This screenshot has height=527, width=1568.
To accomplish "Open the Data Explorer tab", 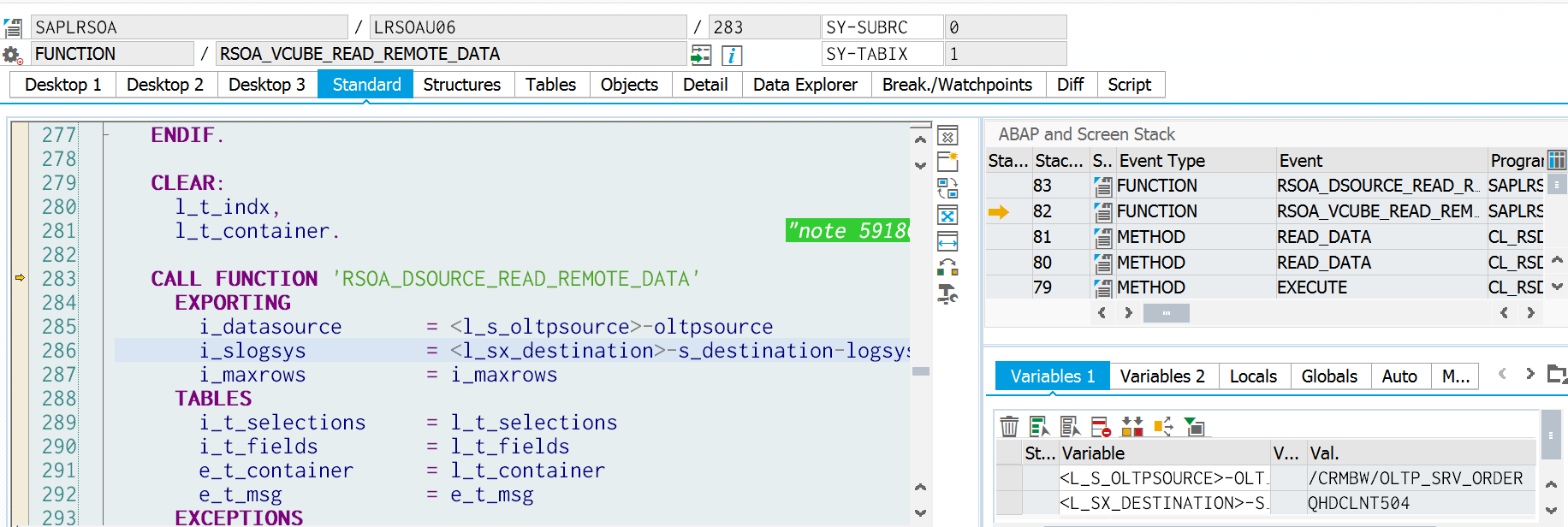I will 805,85.
